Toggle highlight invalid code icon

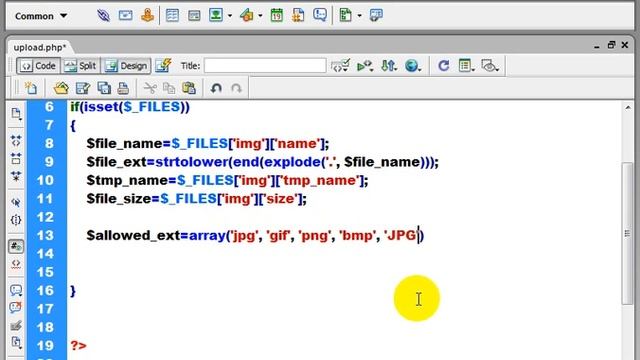point(16,264)
